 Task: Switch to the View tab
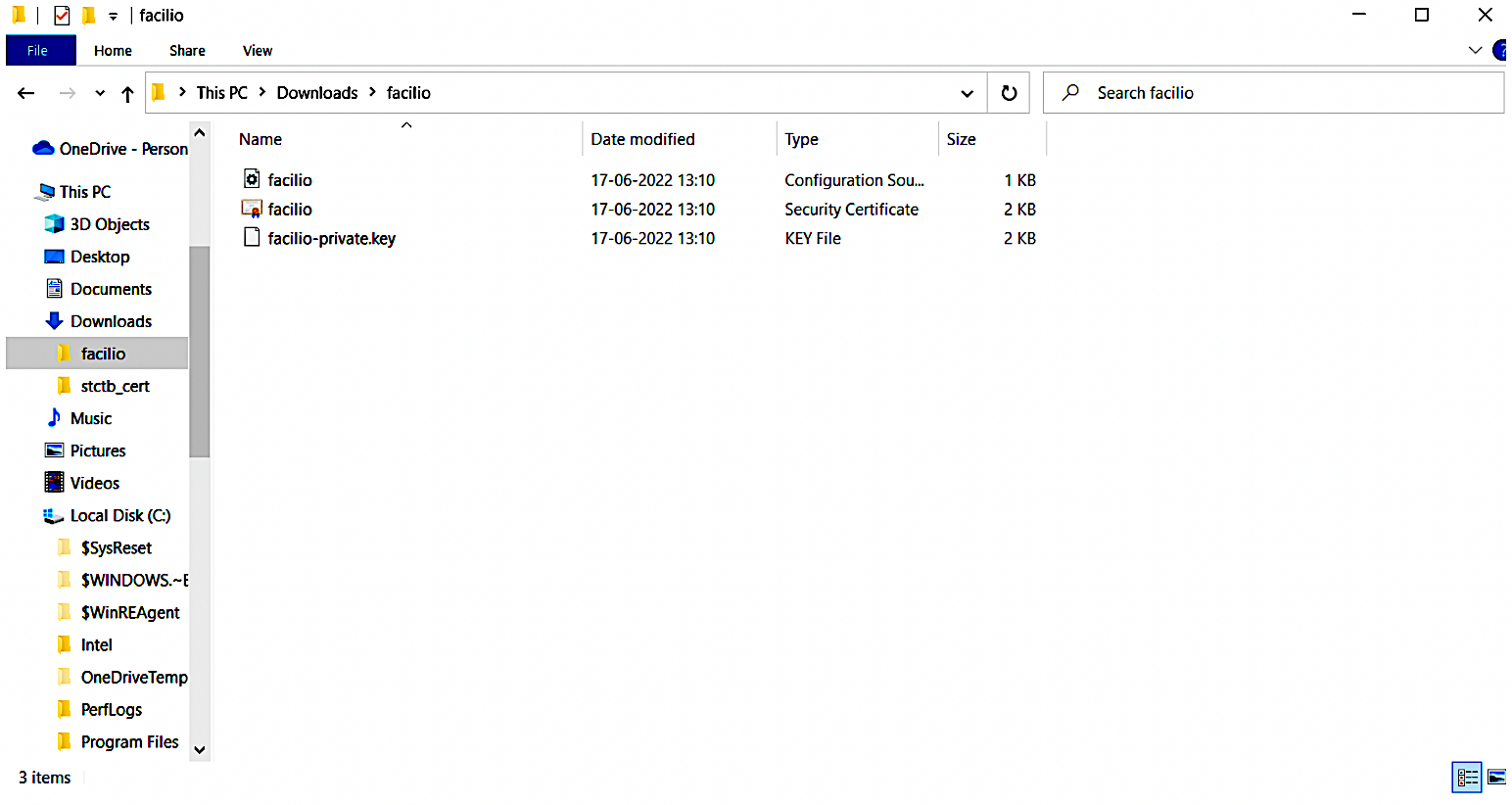pos(257,50)
